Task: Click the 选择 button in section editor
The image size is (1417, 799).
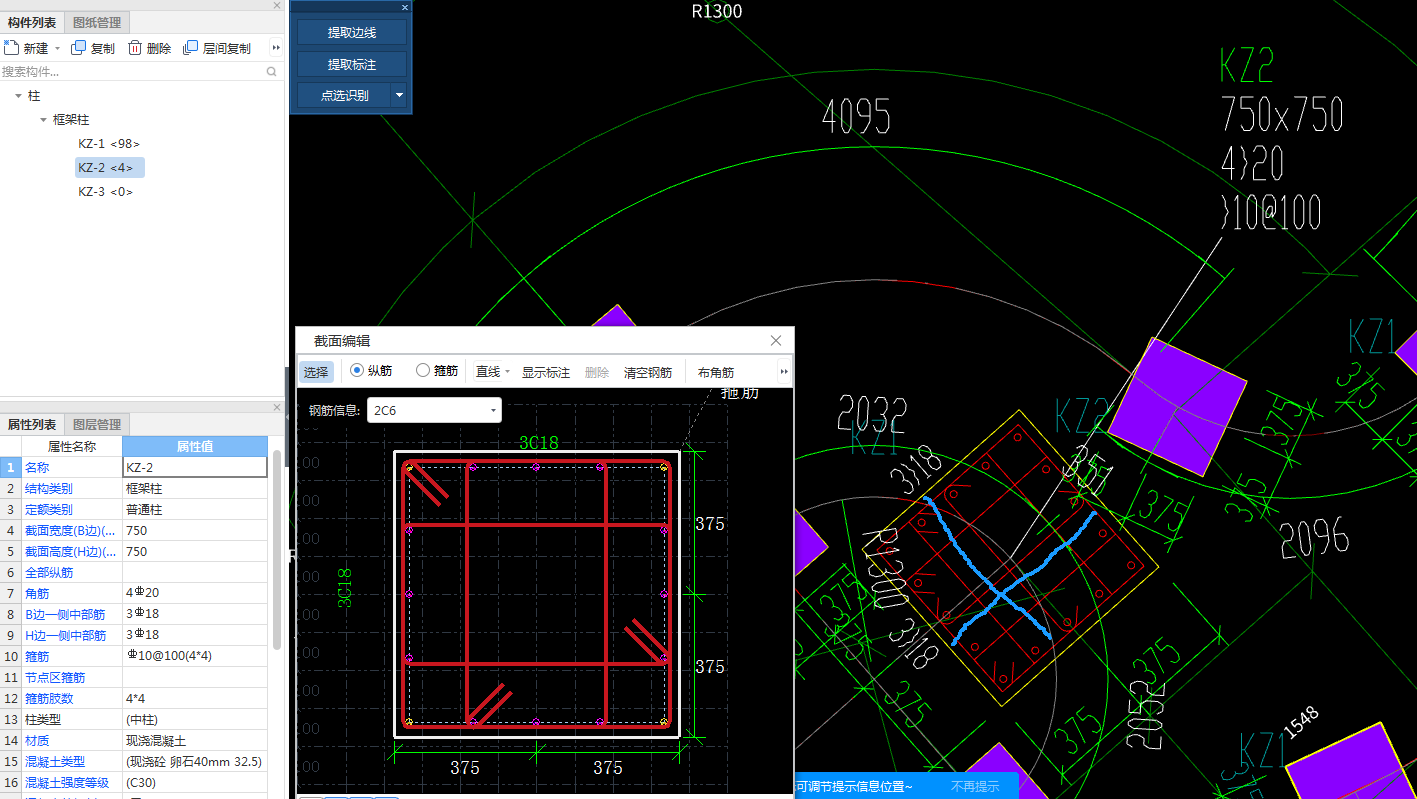Action: pyautogui.click(x=316, y=372)
